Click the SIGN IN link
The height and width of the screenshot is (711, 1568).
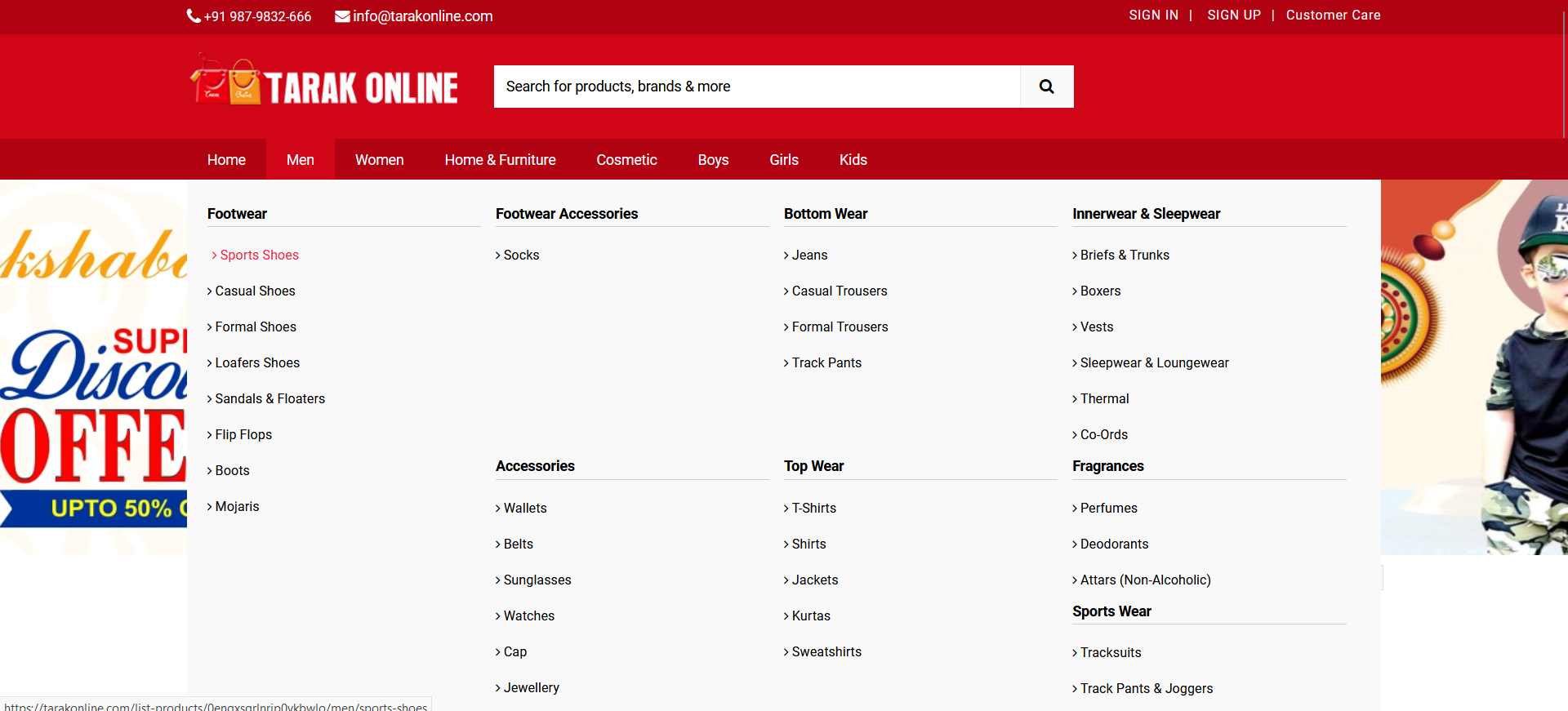[x=1153, y=16]
